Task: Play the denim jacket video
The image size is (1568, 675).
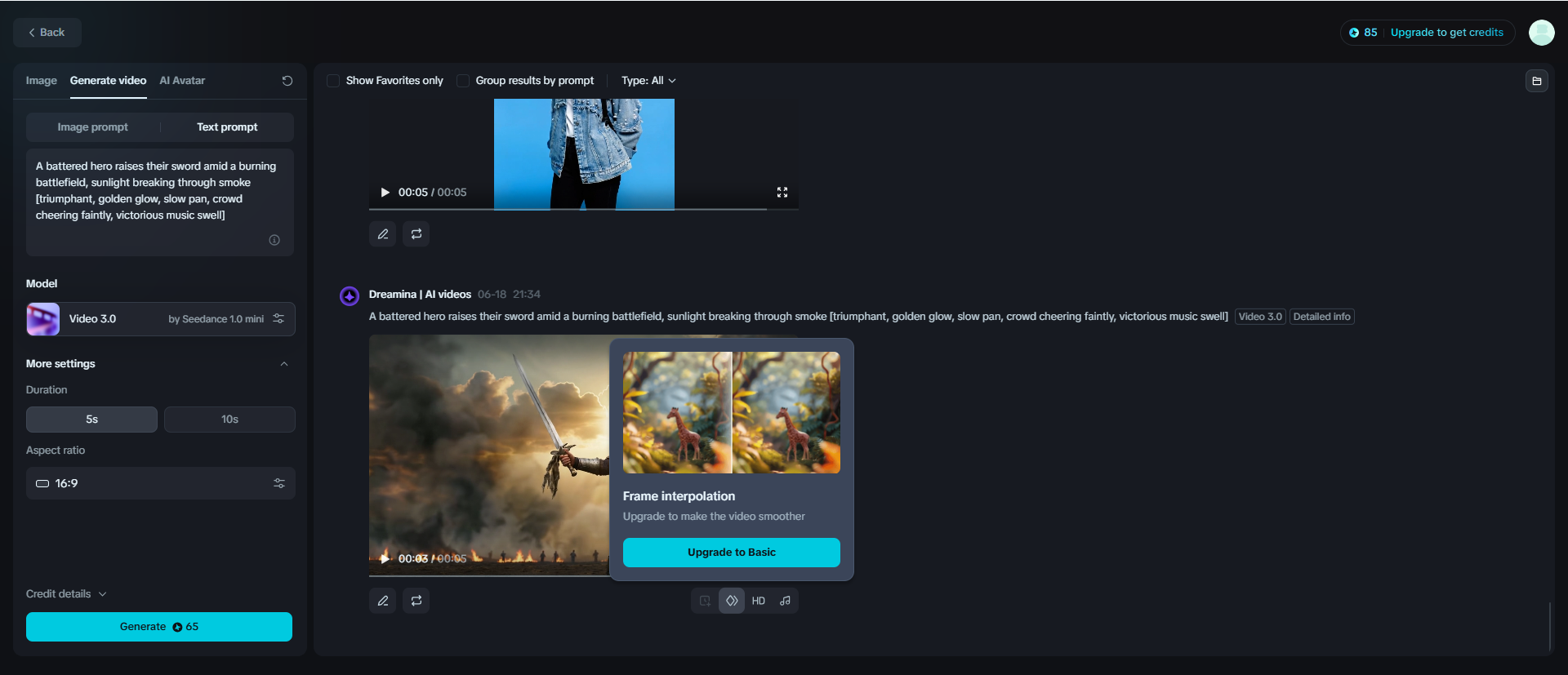Action: coord(385,193)
